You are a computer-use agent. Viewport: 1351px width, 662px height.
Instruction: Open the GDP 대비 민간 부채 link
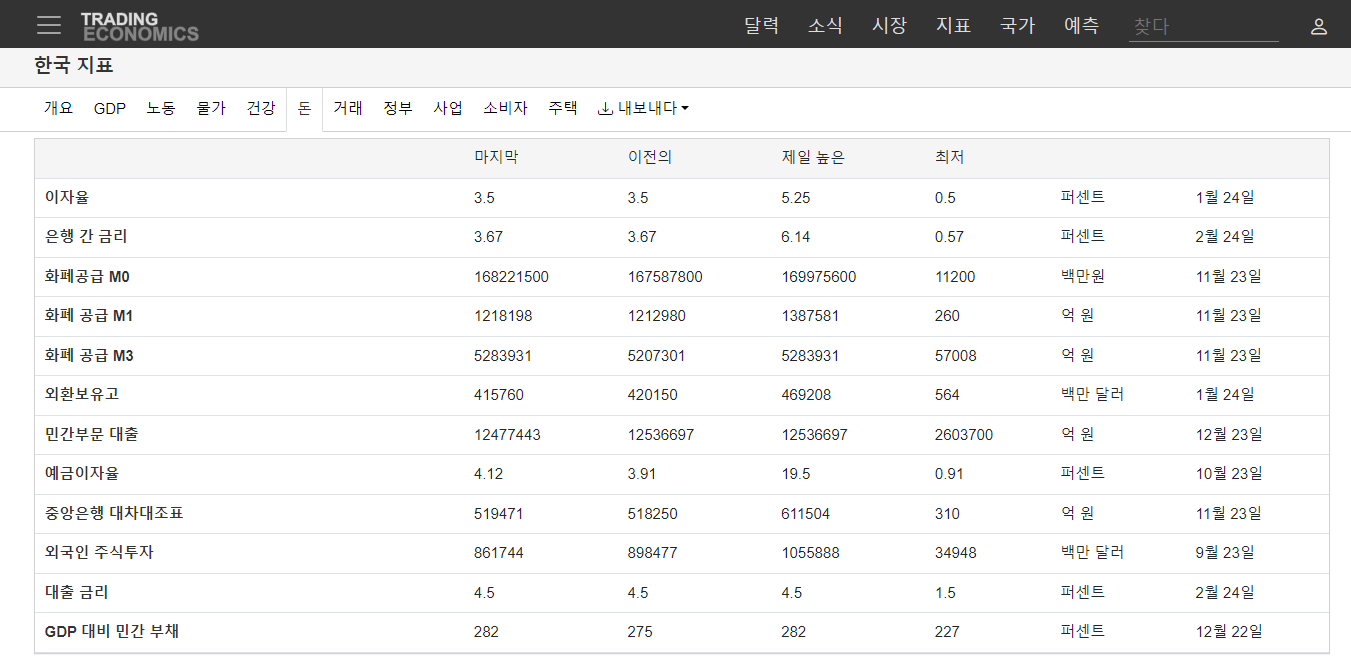click(x=112, y=632)
